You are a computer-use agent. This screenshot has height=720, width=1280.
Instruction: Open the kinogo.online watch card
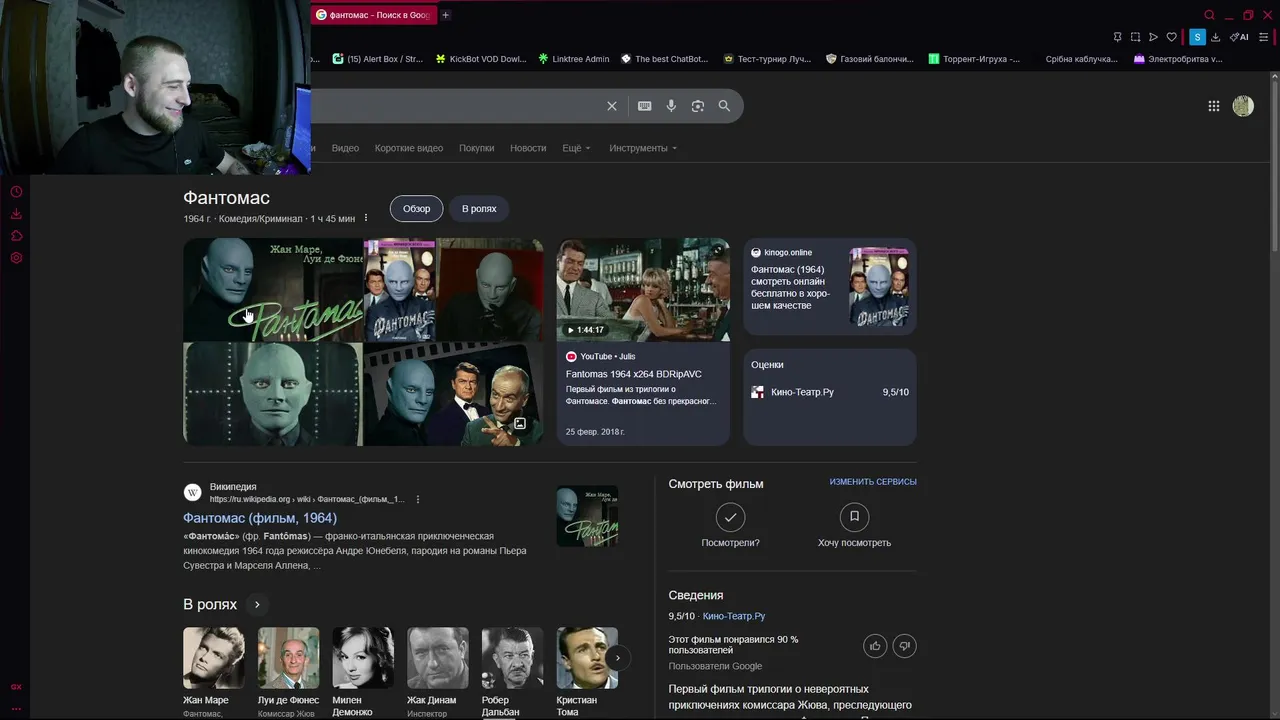(x=830, y=286)
